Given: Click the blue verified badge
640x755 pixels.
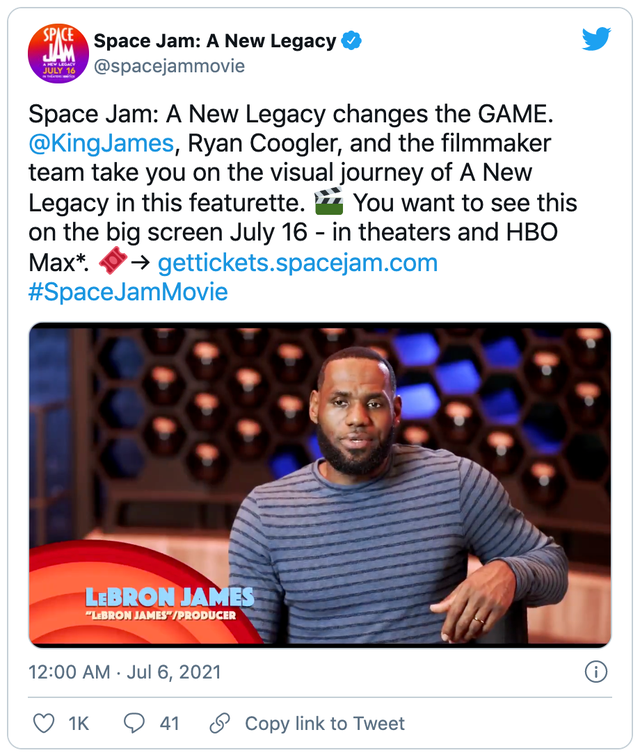Looking at the screenshot, I should click(353, 41).
